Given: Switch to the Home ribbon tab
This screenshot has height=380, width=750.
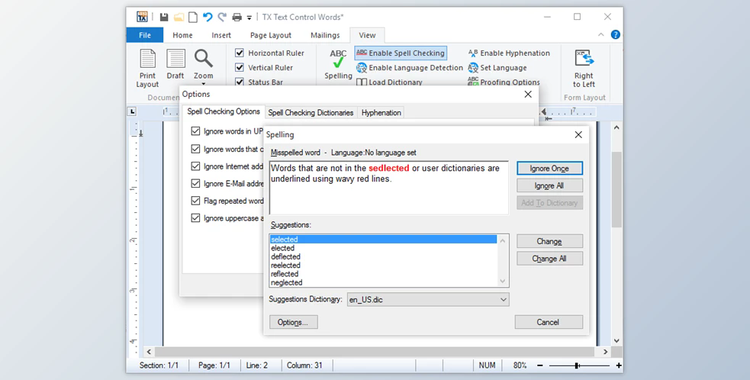Looking at the screenshot, I should (182, 35).
